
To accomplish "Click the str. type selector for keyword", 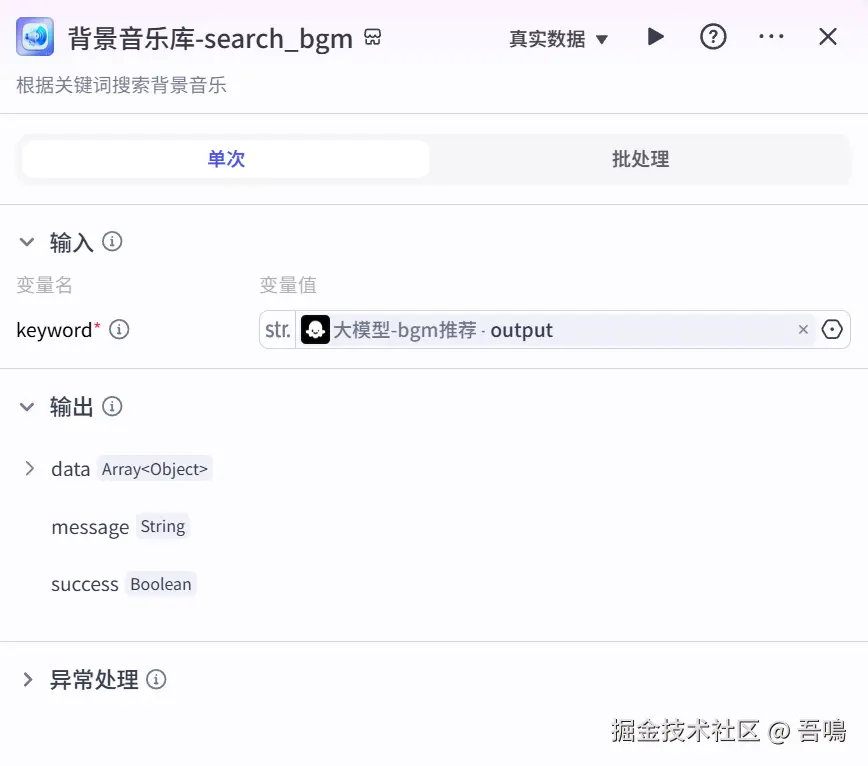I will pyautogui.click(x=278, y=330).
